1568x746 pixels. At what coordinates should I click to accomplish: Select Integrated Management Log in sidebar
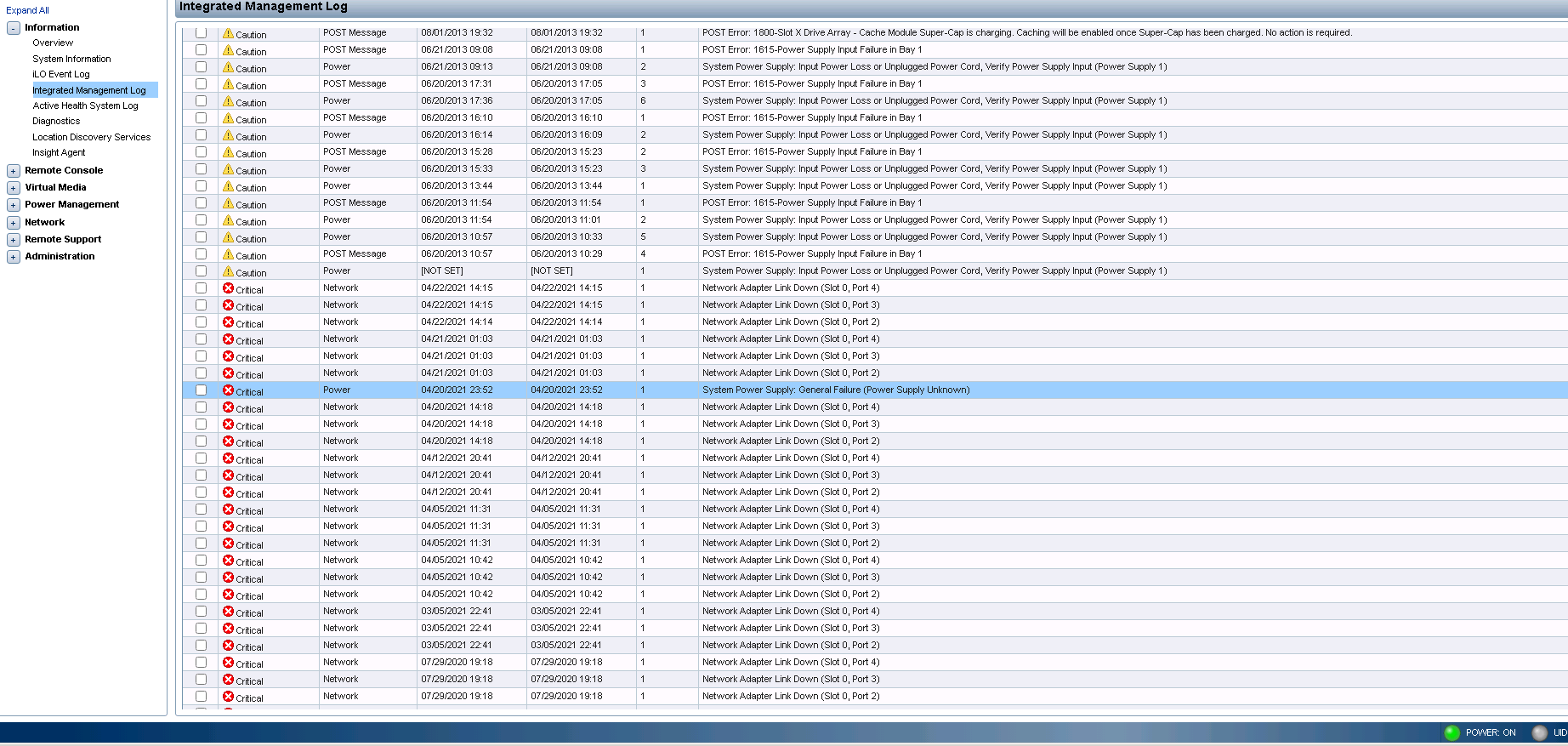click(89, 90)
